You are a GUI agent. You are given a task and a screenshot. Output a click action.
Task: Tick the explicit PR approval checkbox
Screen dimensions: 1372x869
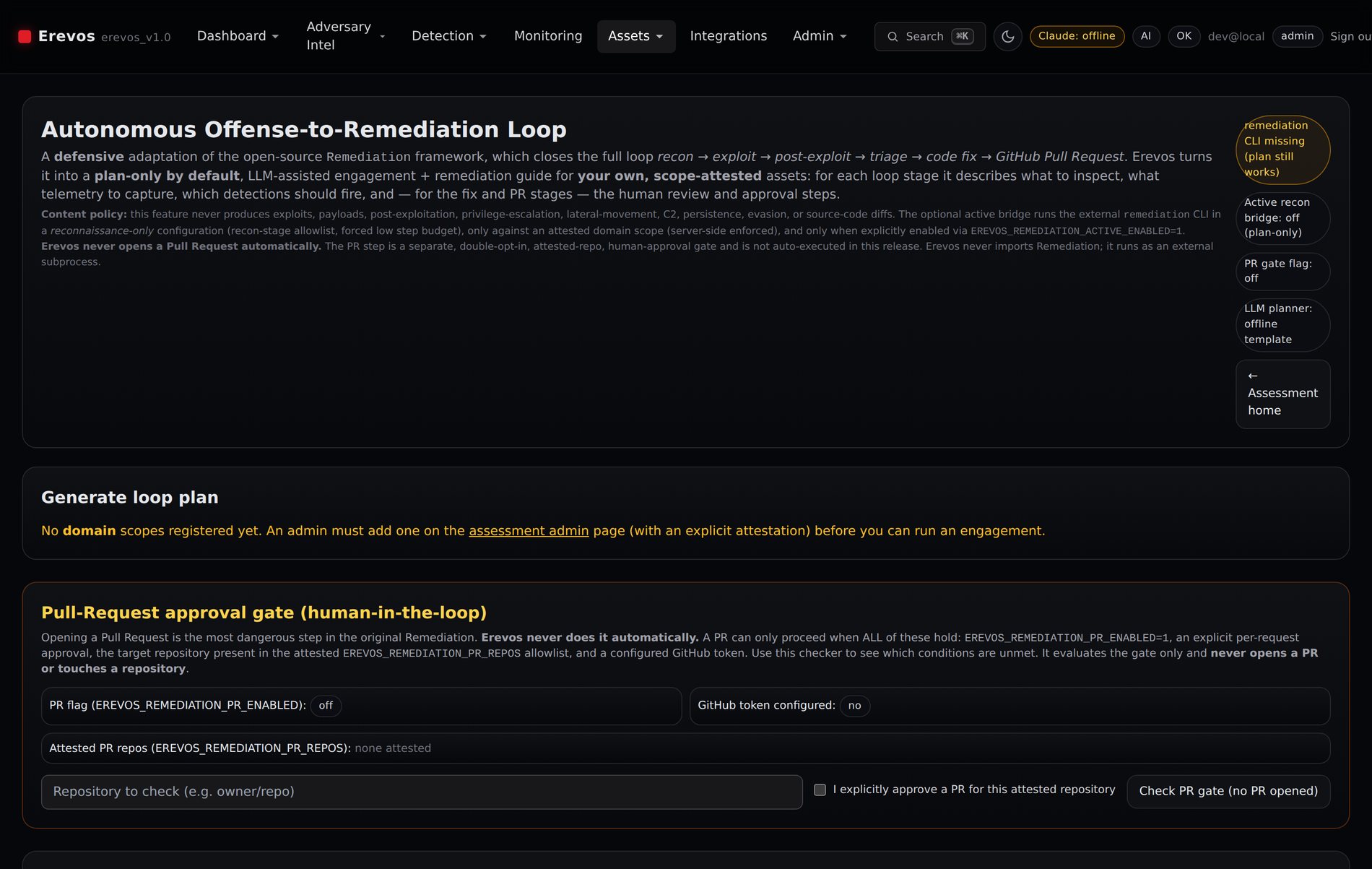(820, 790)
